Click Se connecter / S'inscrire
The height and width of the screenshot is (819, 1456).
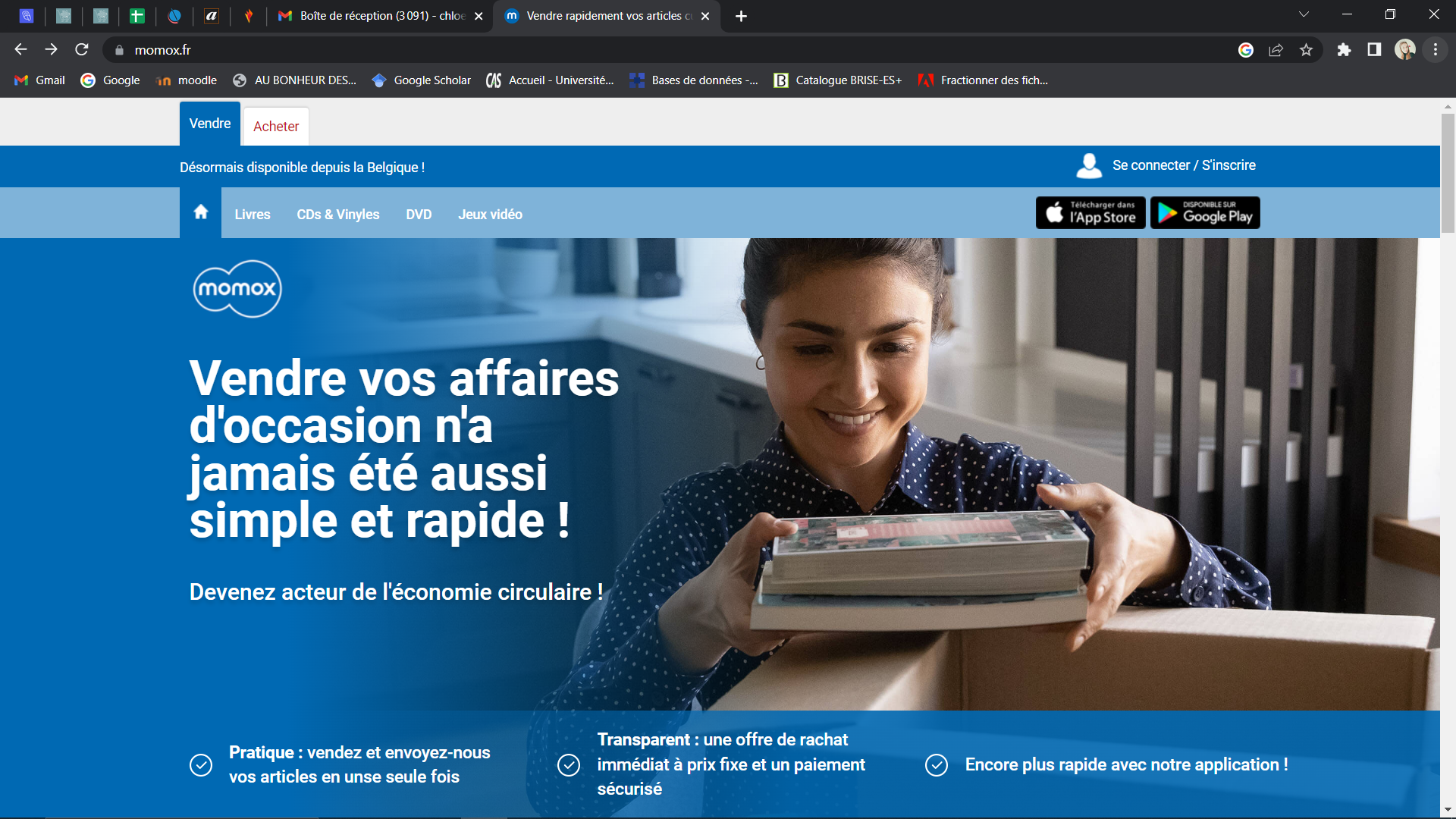pos(1183,165)
